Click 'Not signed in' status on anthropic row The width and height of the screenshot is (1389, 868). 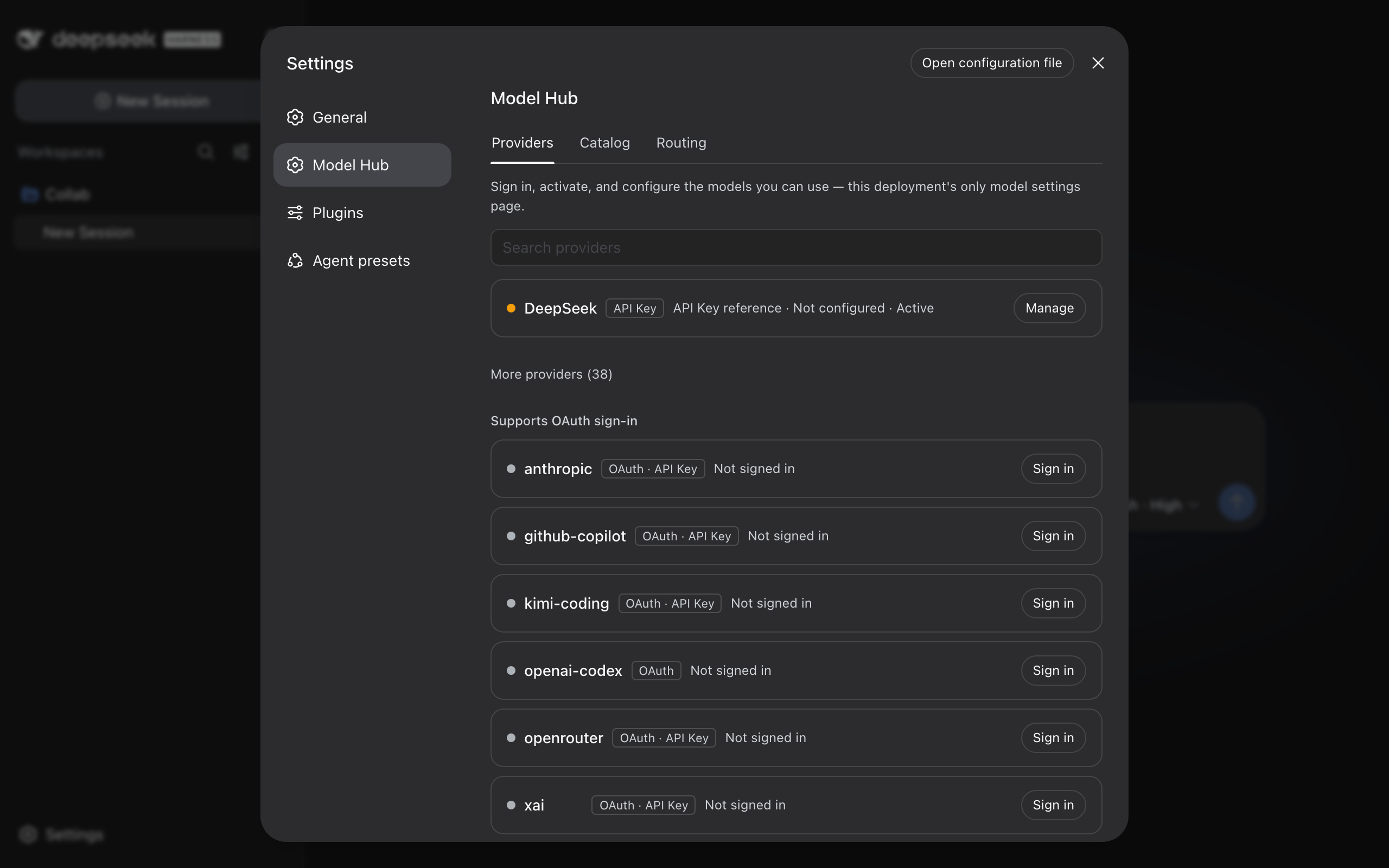pyautogui.click(x=754, y=468)
